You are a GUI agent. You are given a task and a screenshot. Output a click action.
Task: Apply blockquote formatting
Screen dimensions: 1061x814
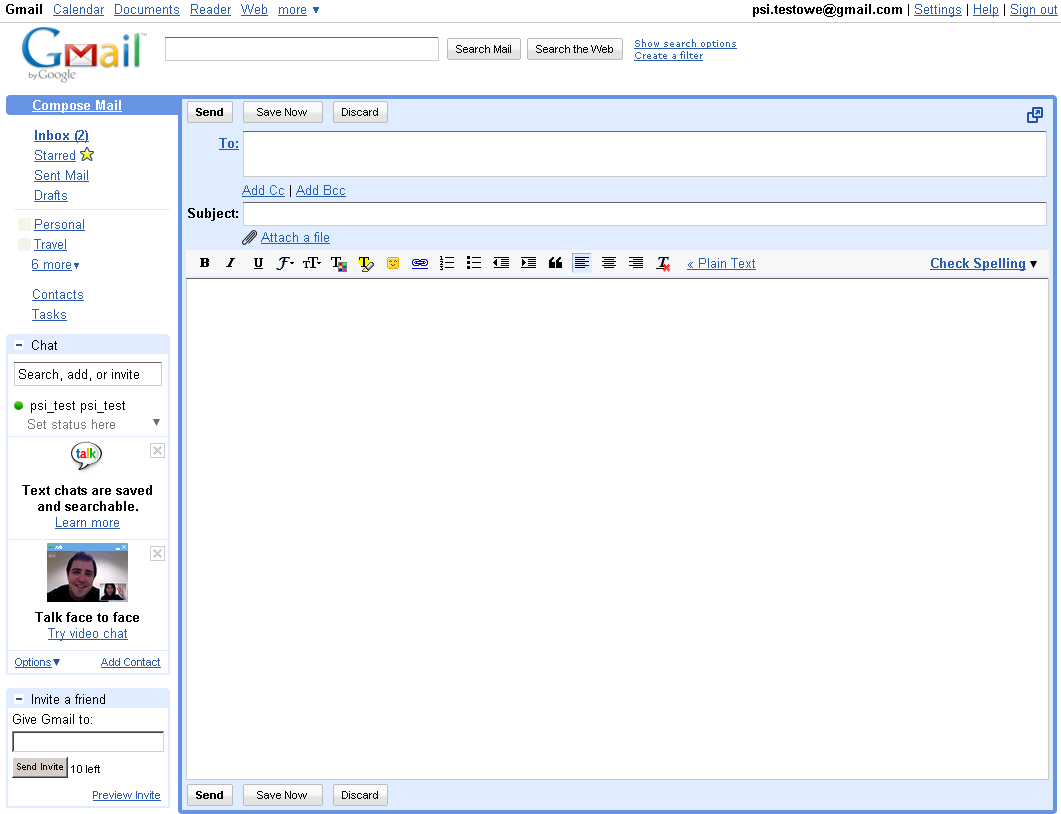coord(555,263)
